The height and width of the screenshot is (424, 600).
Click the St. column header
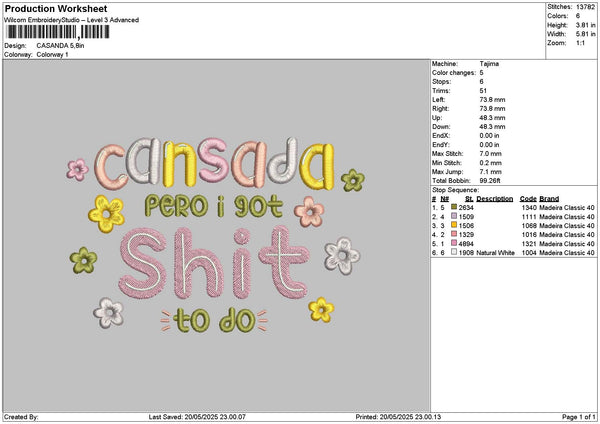470,199
